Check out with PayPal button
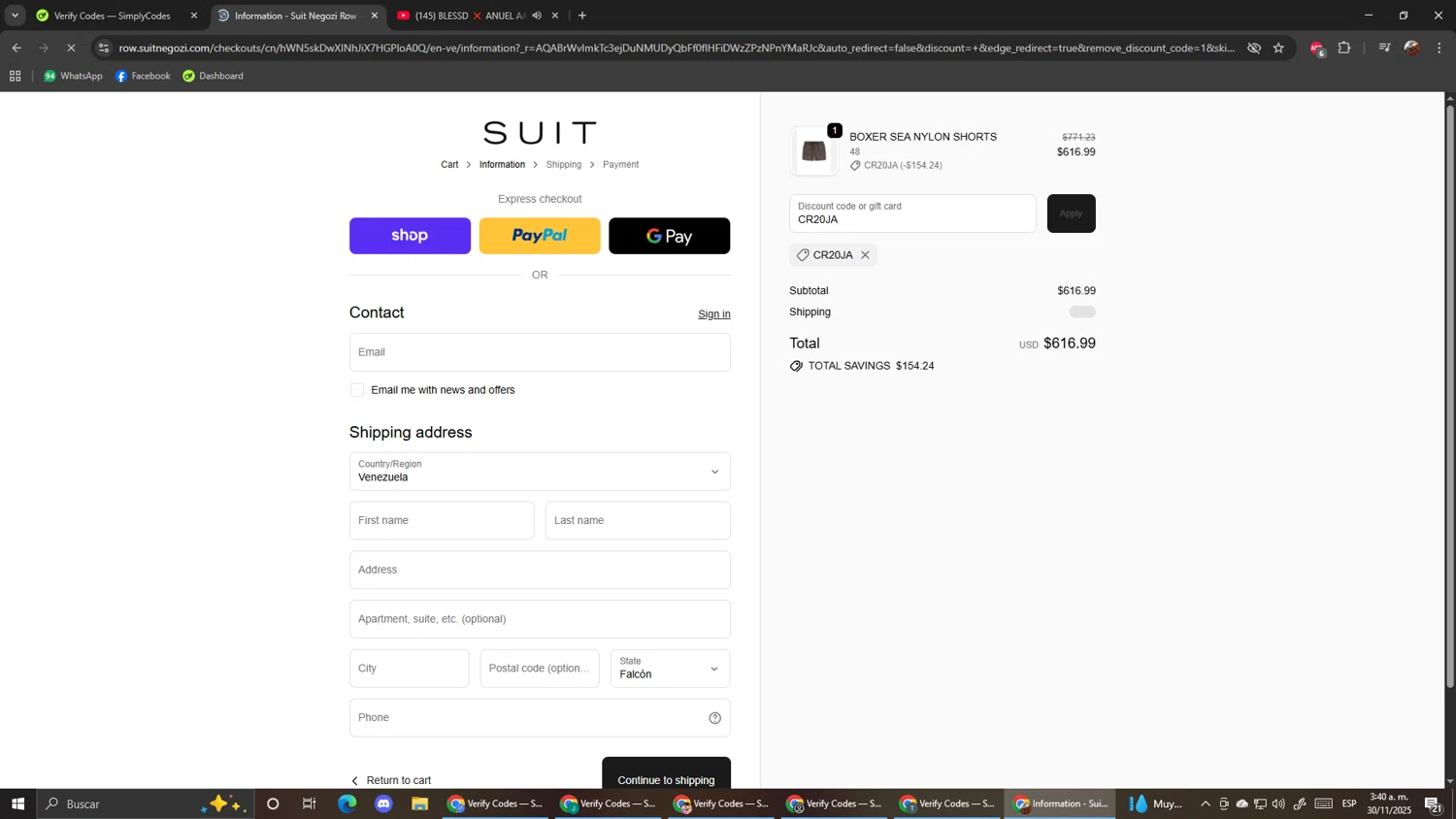 540,236
